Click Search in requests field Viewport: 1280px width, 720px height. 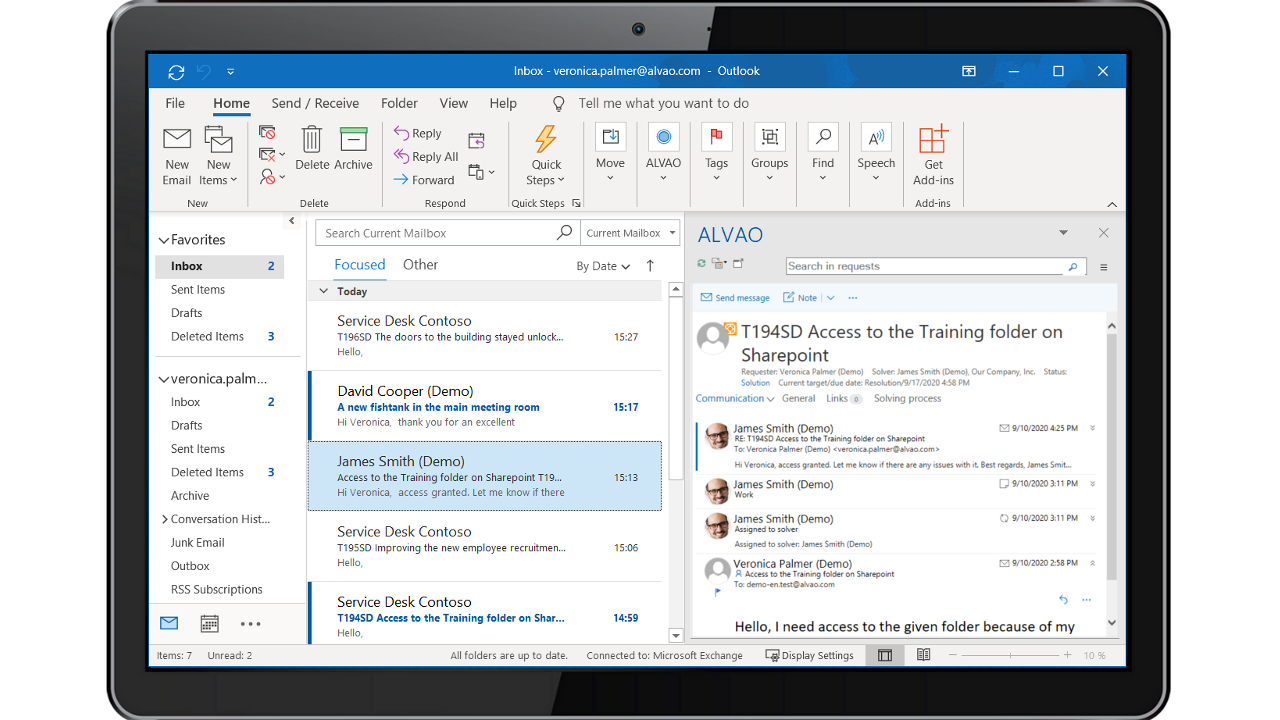[925, 266]
